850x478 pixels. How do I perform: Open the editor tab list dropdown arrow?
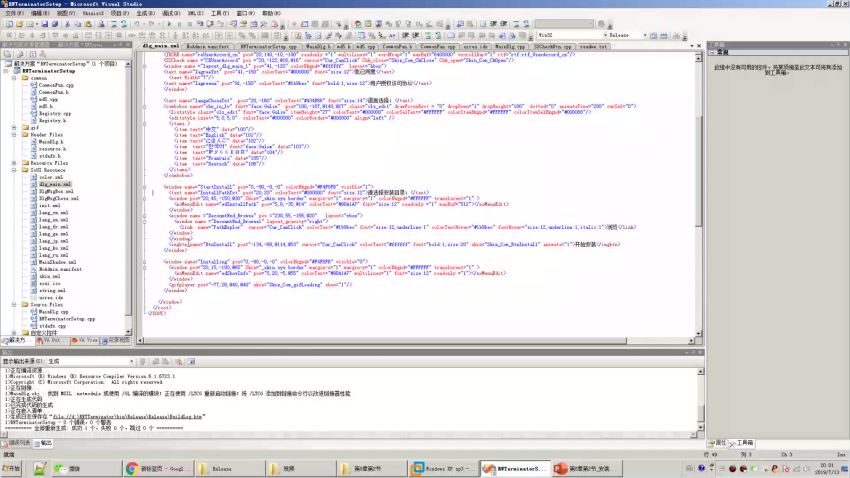click(692, 46)
